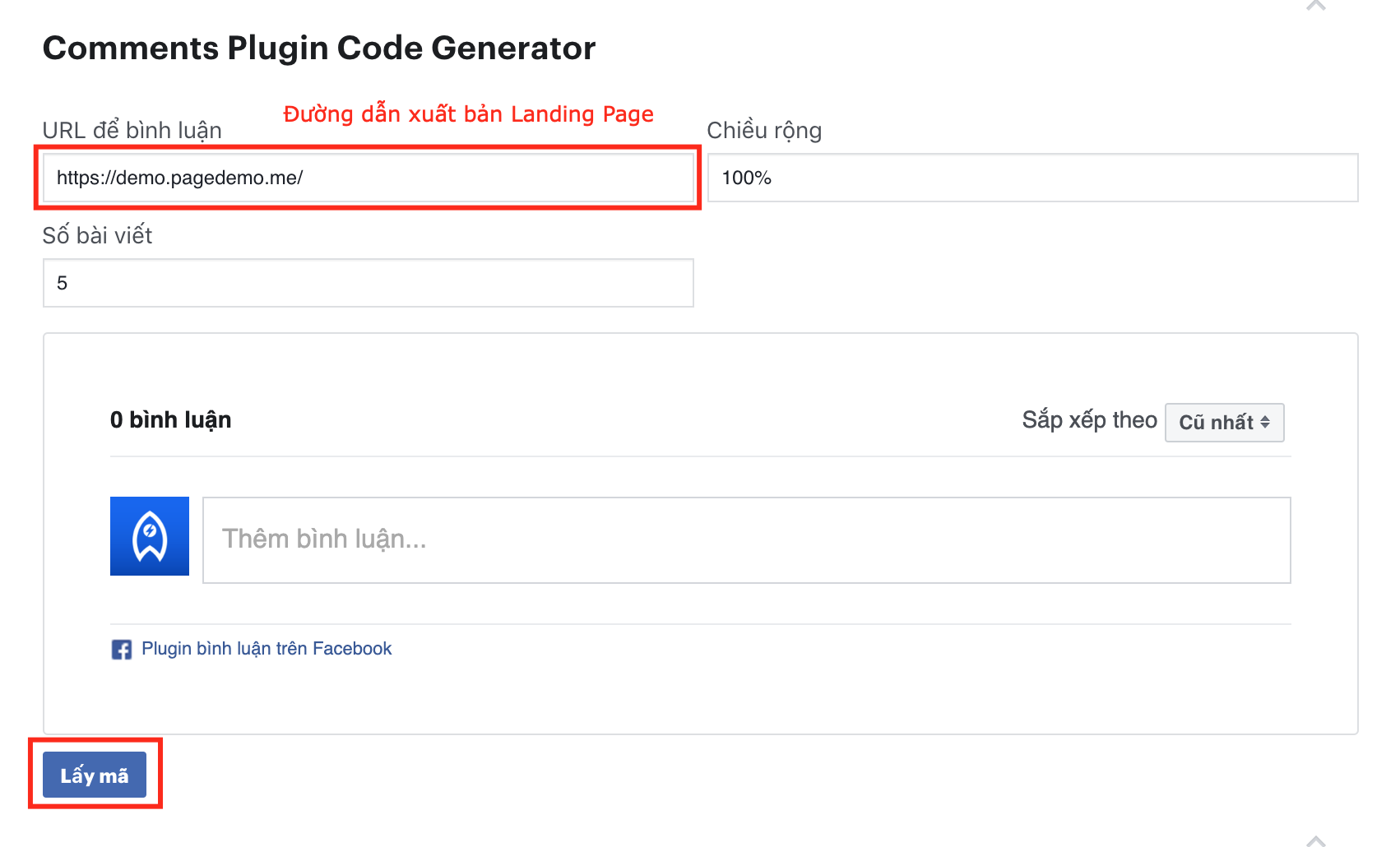This screenshot has height=847, width=1400.
Task: Click the sort dropdown's up-down arrows
Action: point(1265,422)
